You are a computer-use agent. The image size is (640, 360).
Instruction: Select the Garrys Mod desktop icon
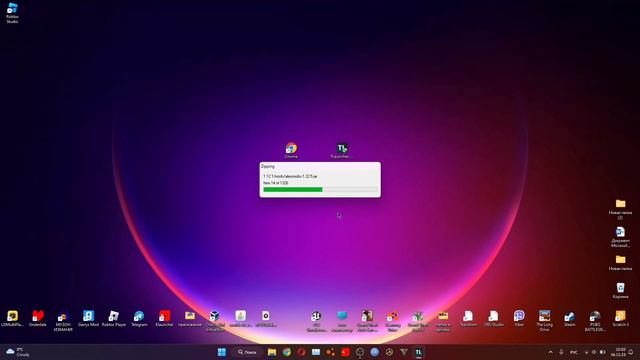pyautogui.click(x=89, y=318)
